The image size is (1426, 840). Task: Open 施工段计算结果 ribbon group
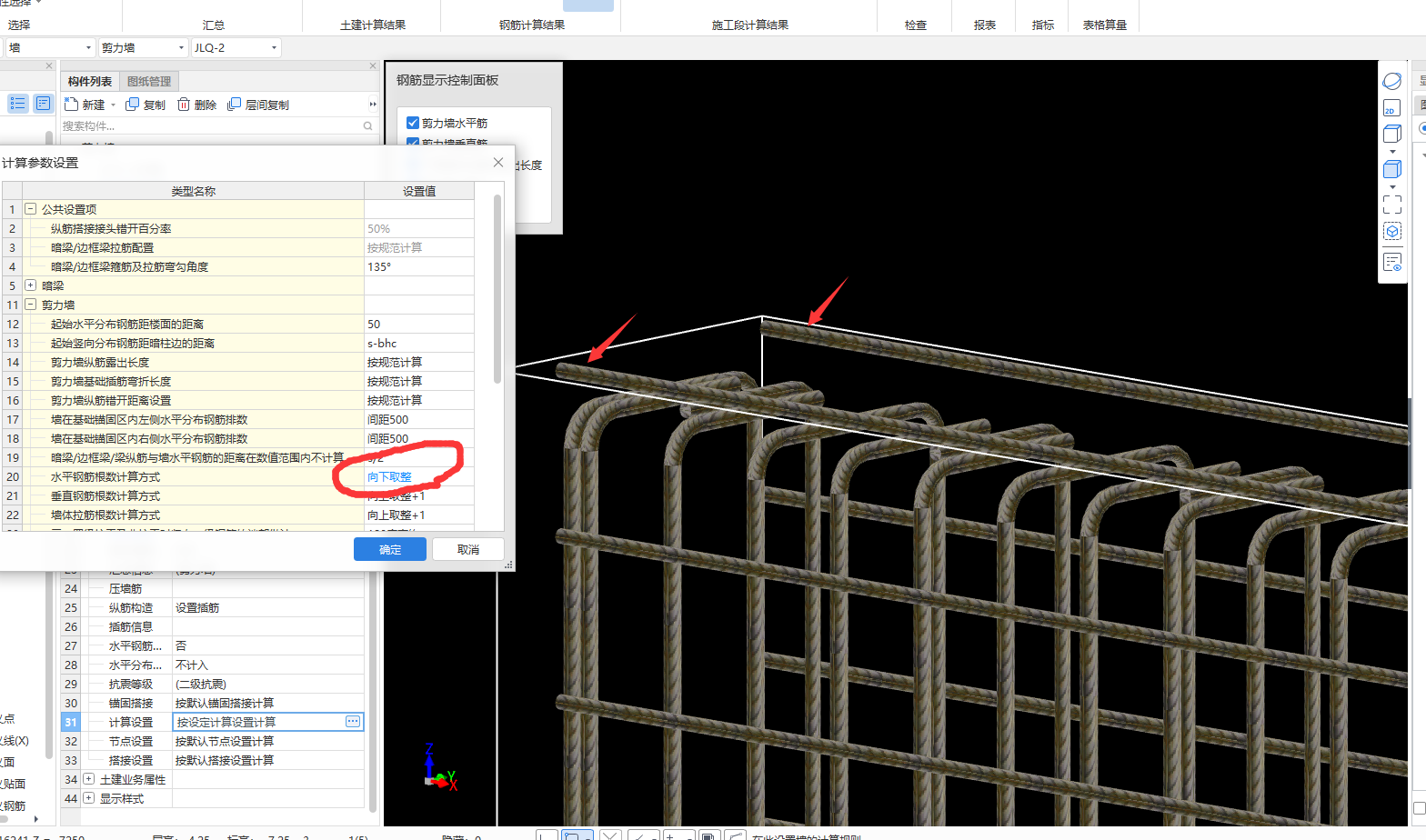tap(750, 25)
